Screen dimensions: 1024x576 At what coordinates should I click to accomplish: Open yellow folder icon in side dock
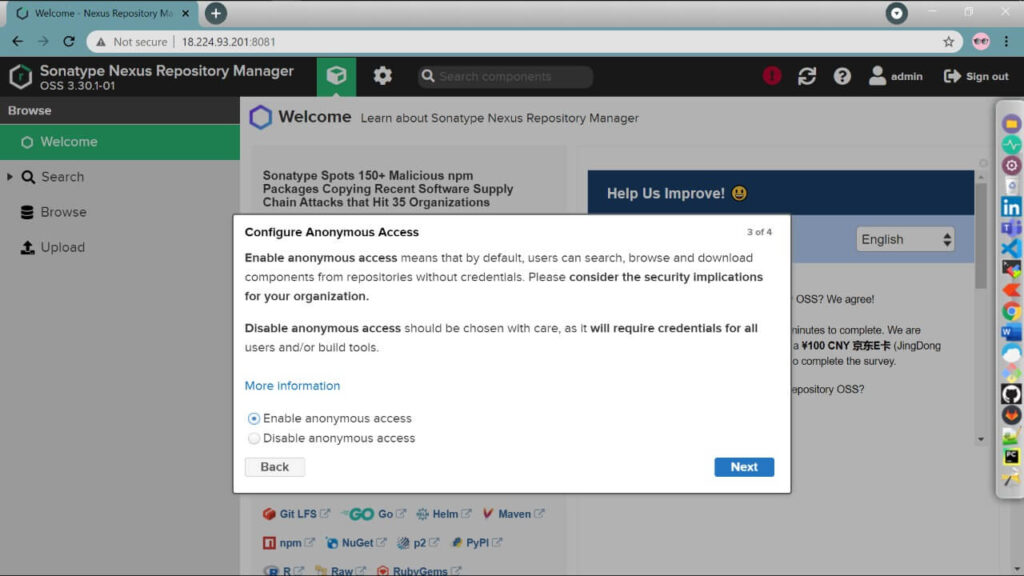(1011, 124)
